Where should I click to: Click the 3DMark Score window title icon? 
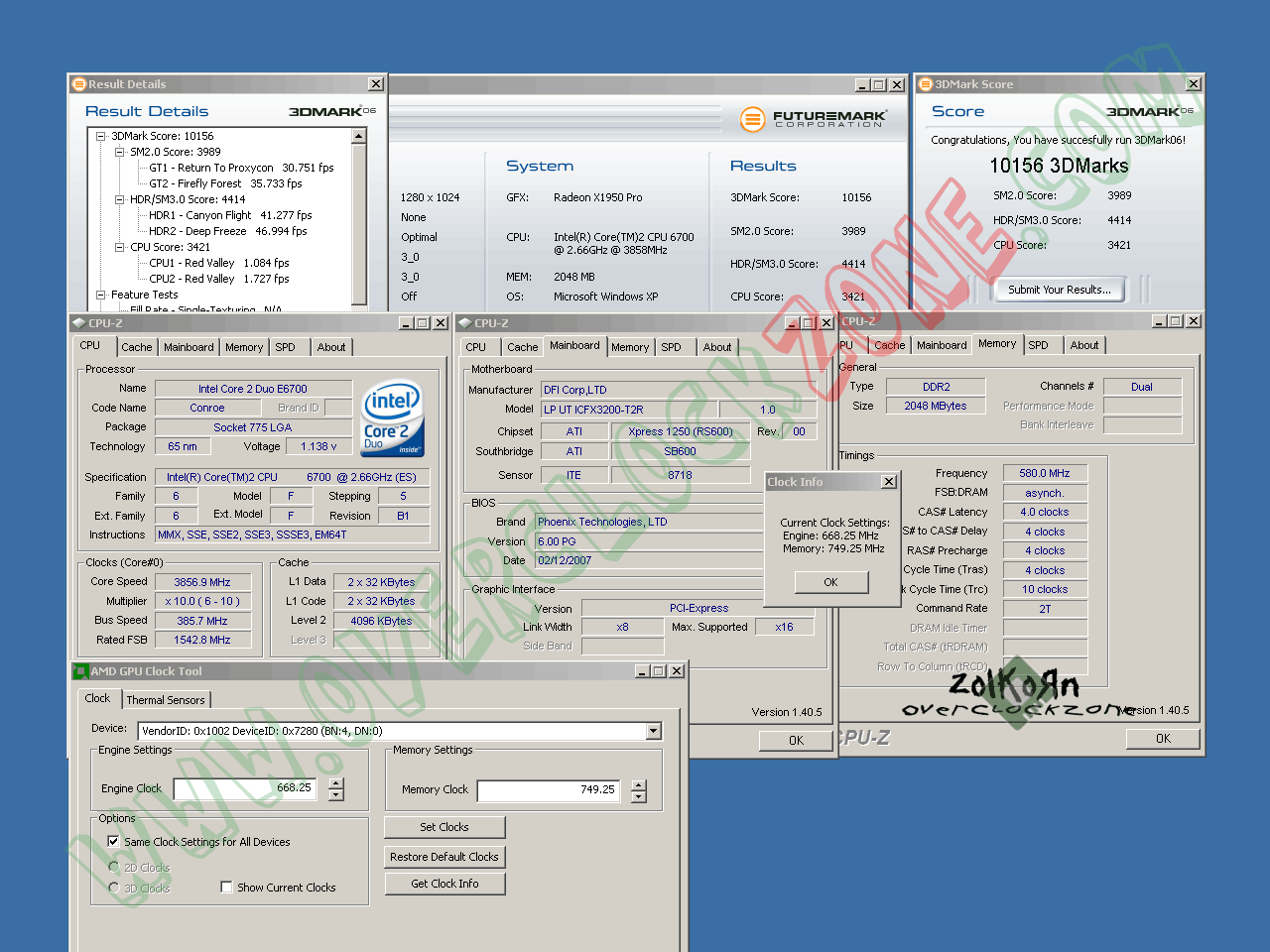click(926, 84)
